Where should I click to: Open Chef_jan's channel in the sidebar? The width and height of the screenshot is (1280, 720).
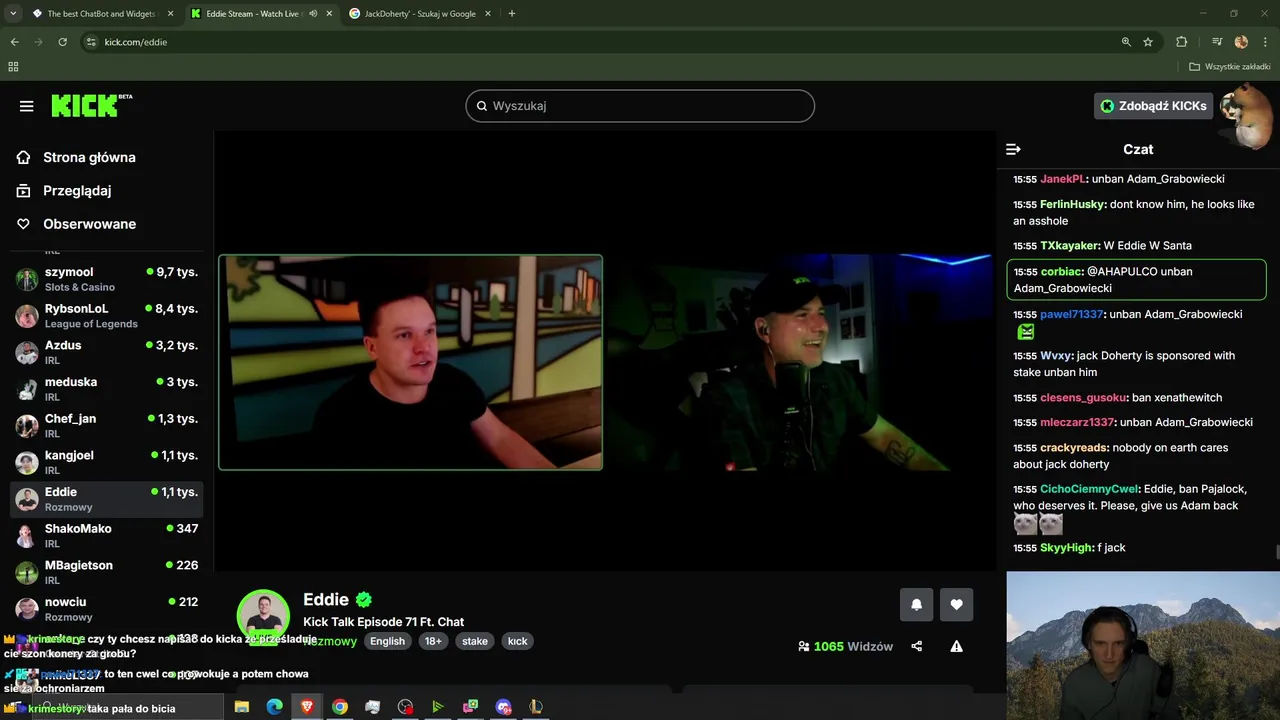point(107,426)
